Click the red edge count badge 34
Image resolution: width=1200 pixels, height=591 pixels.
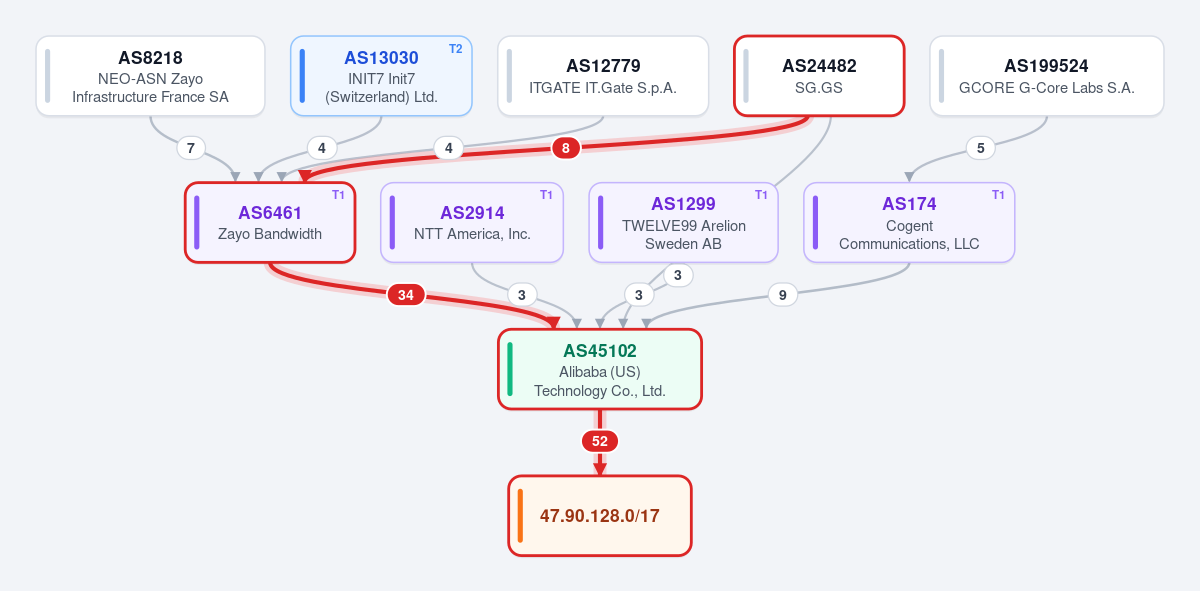pyautogui.click(x=406, y=295)
